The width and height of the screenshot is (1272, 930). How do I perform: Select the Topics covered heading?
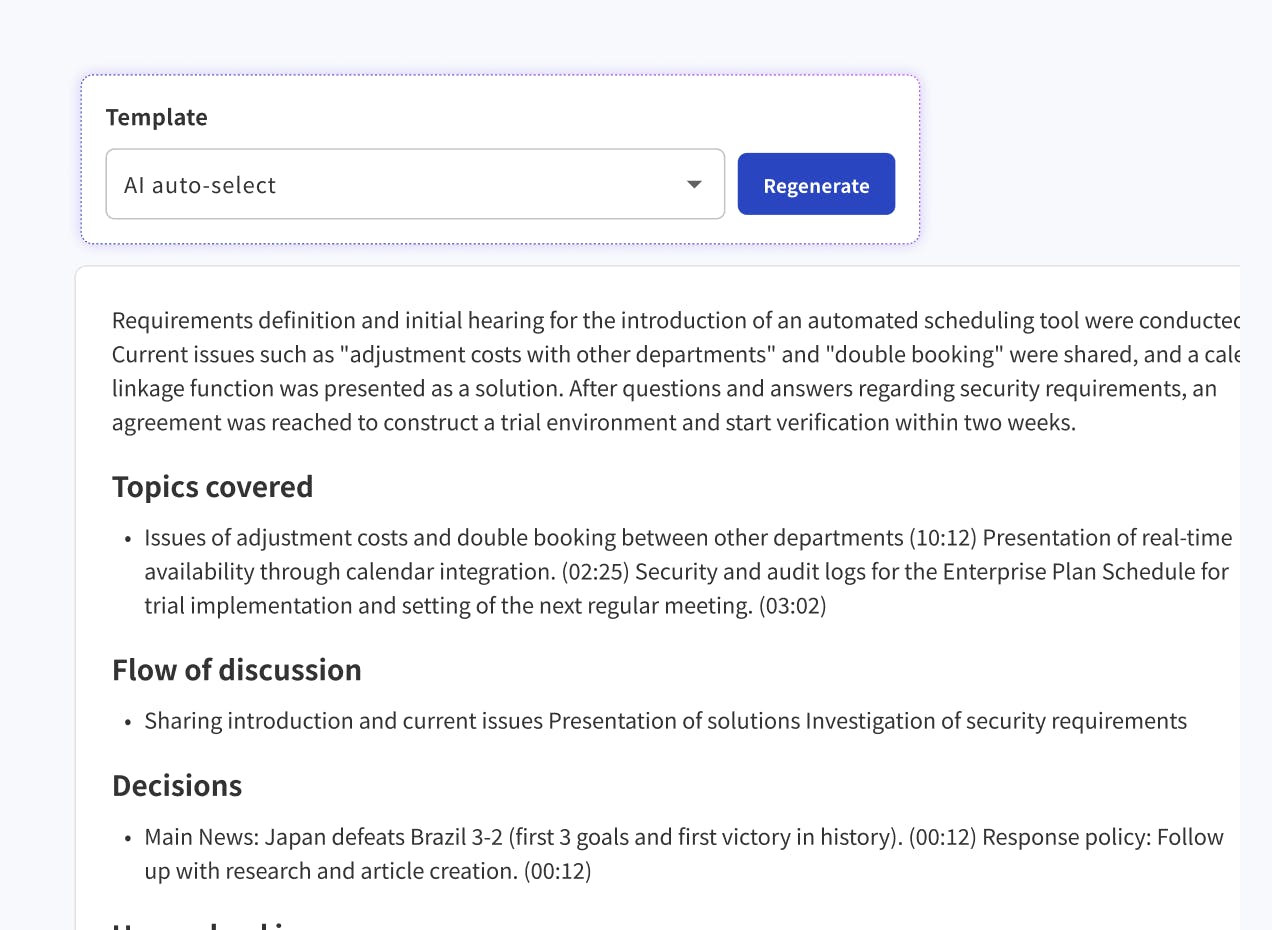coord(213,487)
